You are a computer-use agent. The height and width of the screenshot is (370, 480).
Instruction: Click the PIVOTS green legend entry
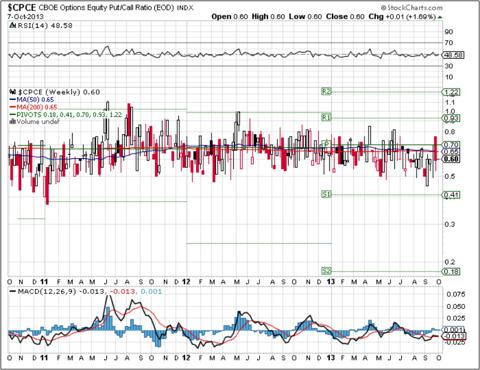(66, 115)
